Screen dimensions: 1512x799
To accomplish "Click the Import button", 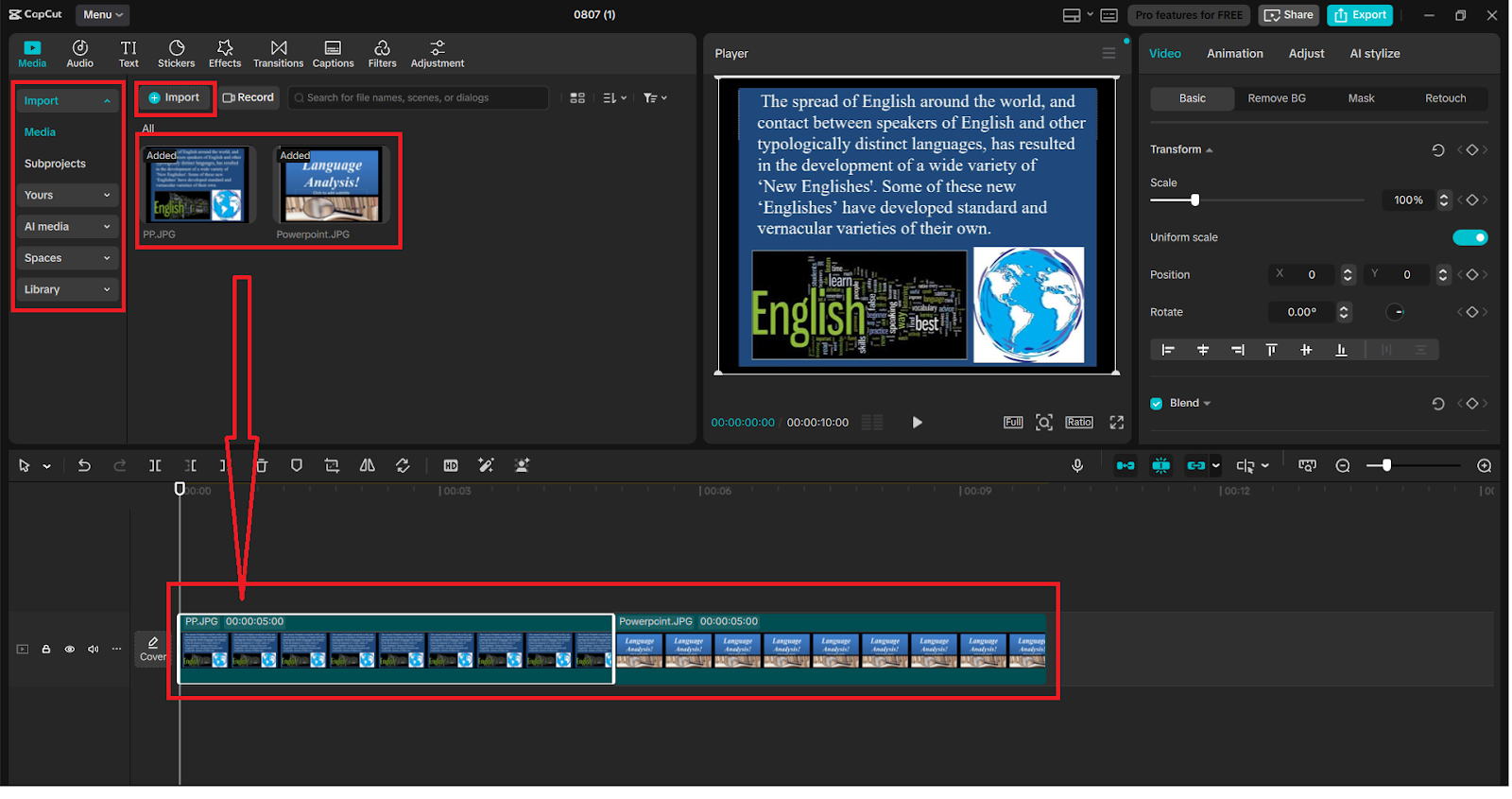I will pos(175,97).
